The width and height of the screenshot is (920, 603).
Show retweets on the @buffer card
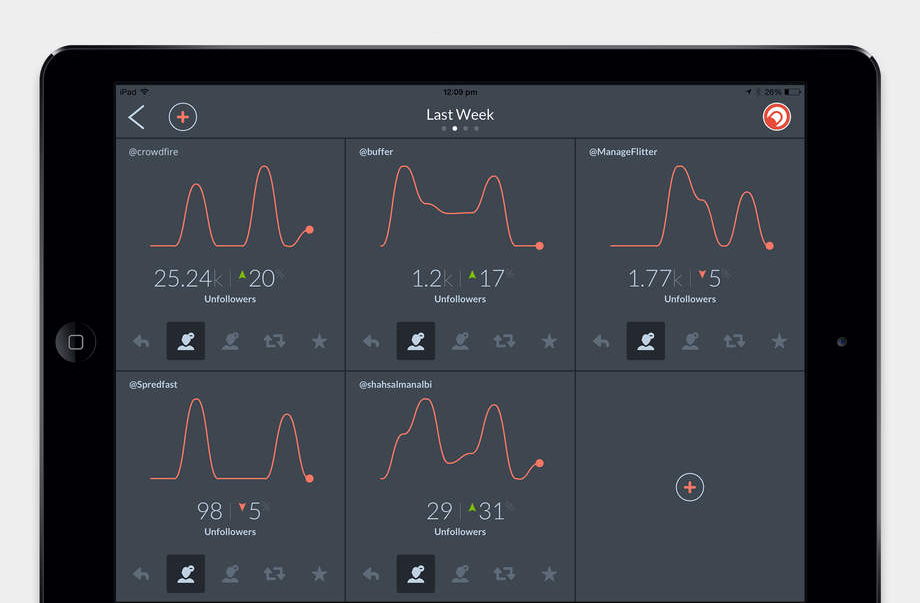pos(505,341)
